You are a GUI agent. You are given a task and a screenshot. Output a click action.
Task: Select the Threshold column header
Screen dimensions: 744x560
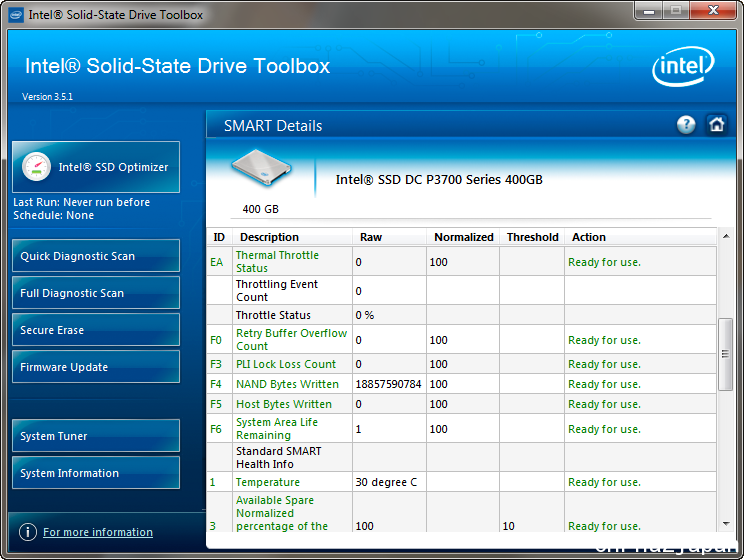[532, 237]
